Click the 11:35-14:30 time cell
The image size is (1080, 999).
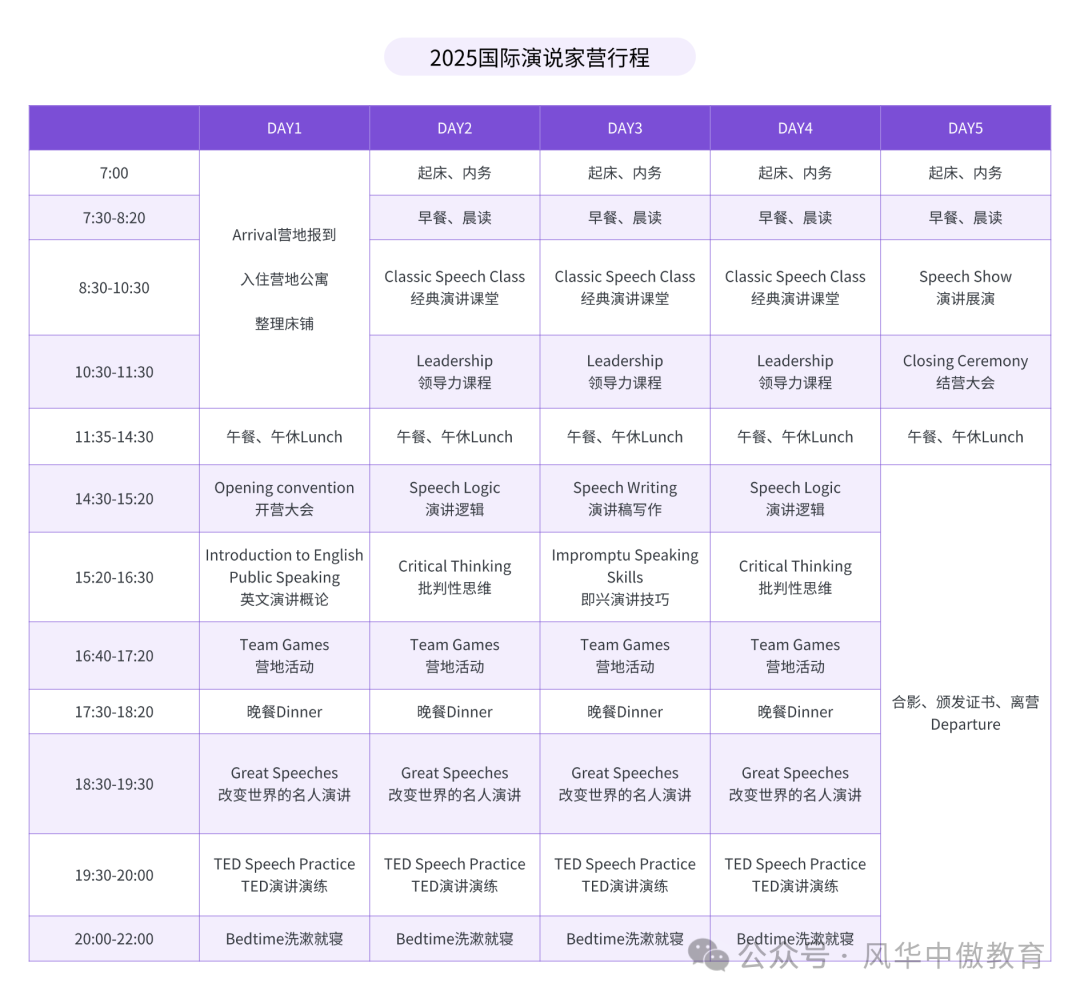(x=114, y=437)
